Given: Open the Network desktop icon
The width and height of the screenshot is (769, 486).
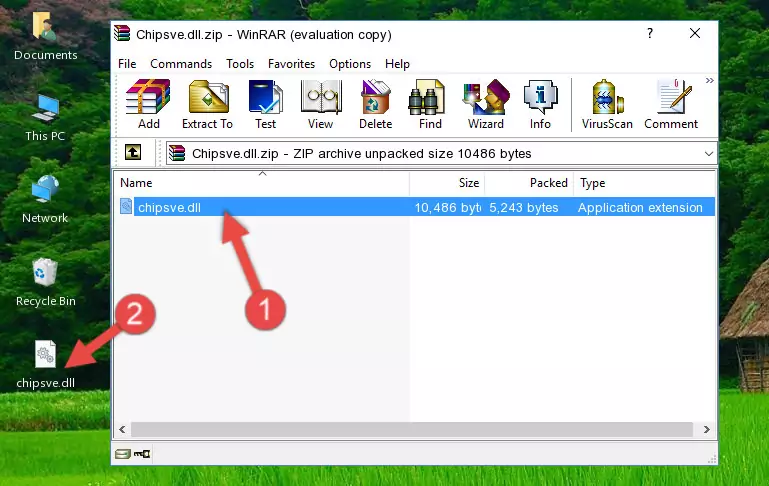Looking at the screenshot, I should point(45,200).
